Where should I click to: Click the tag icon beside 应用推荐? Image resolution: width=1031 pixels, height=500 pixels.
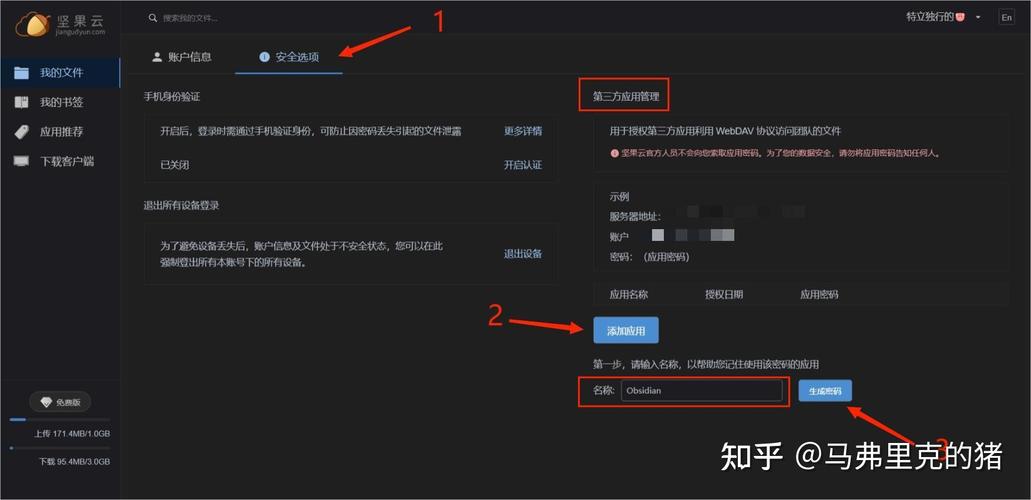[22, 132]
